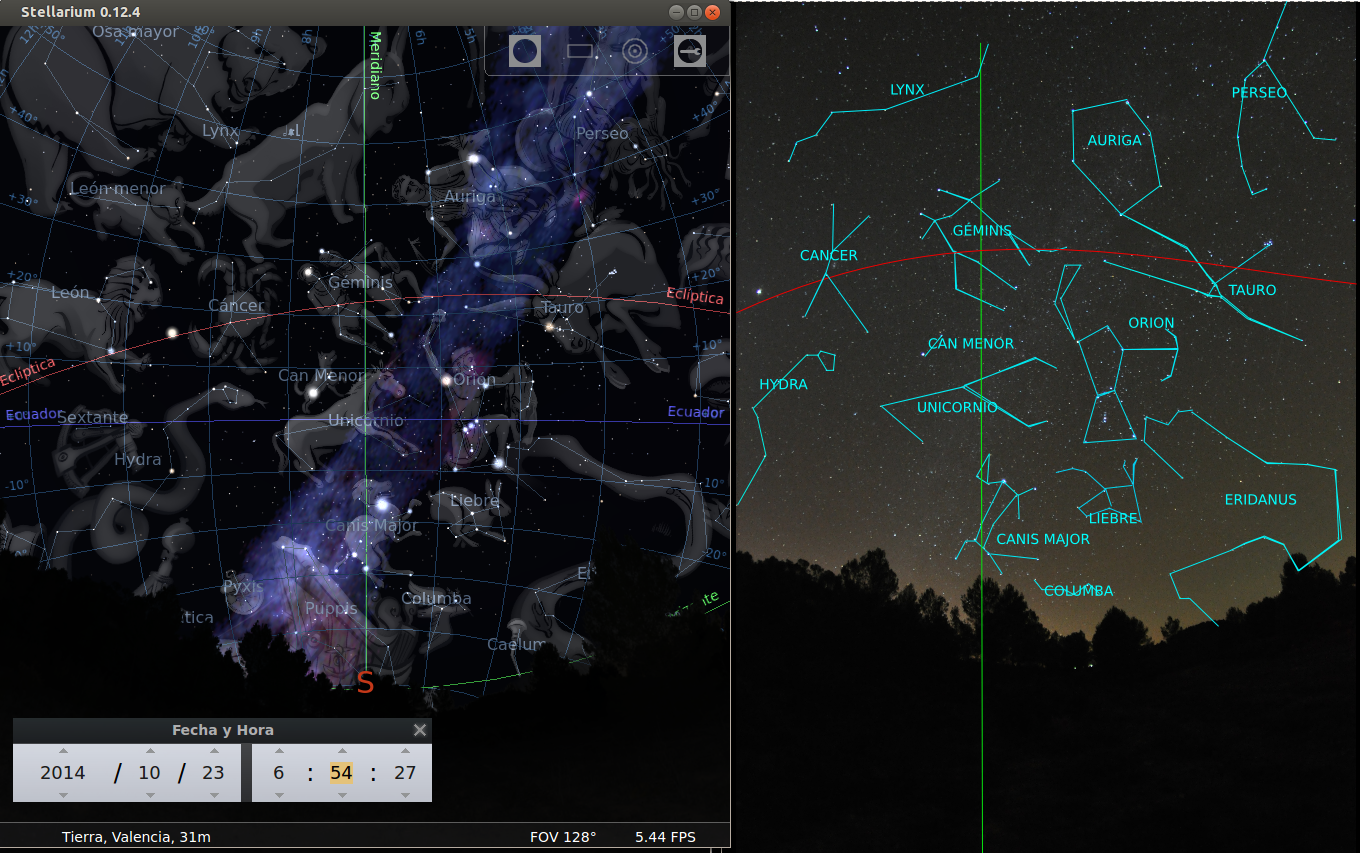Decrease the day value with down arrow

pyautogui.click(x=214, y=795)
